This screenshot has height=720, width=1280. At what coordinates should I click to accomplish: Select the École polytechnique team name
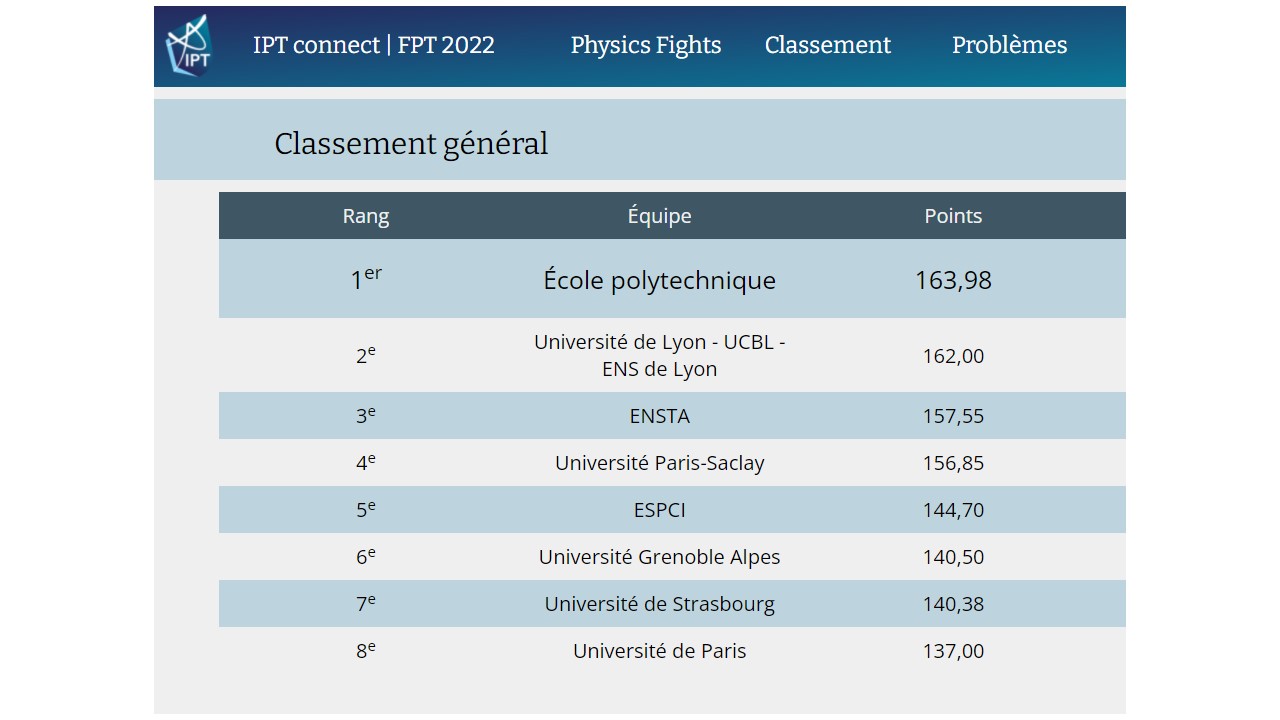660,280
